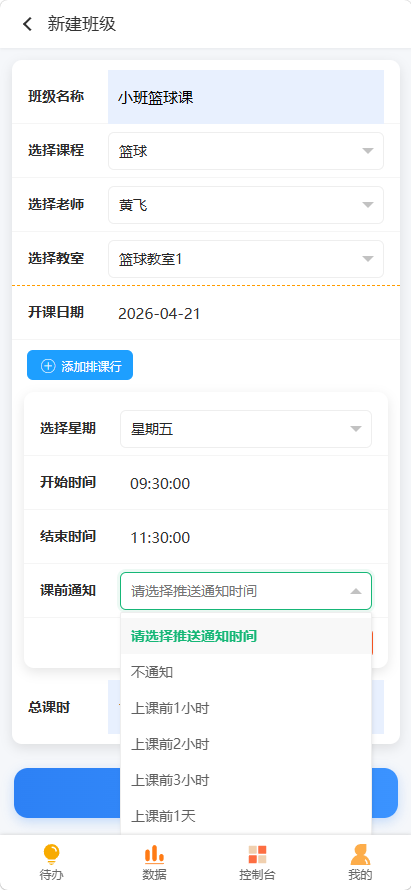Expand the 选择课程 dropdown arrow
Screen dimensions: 411x890
[368, 151]
